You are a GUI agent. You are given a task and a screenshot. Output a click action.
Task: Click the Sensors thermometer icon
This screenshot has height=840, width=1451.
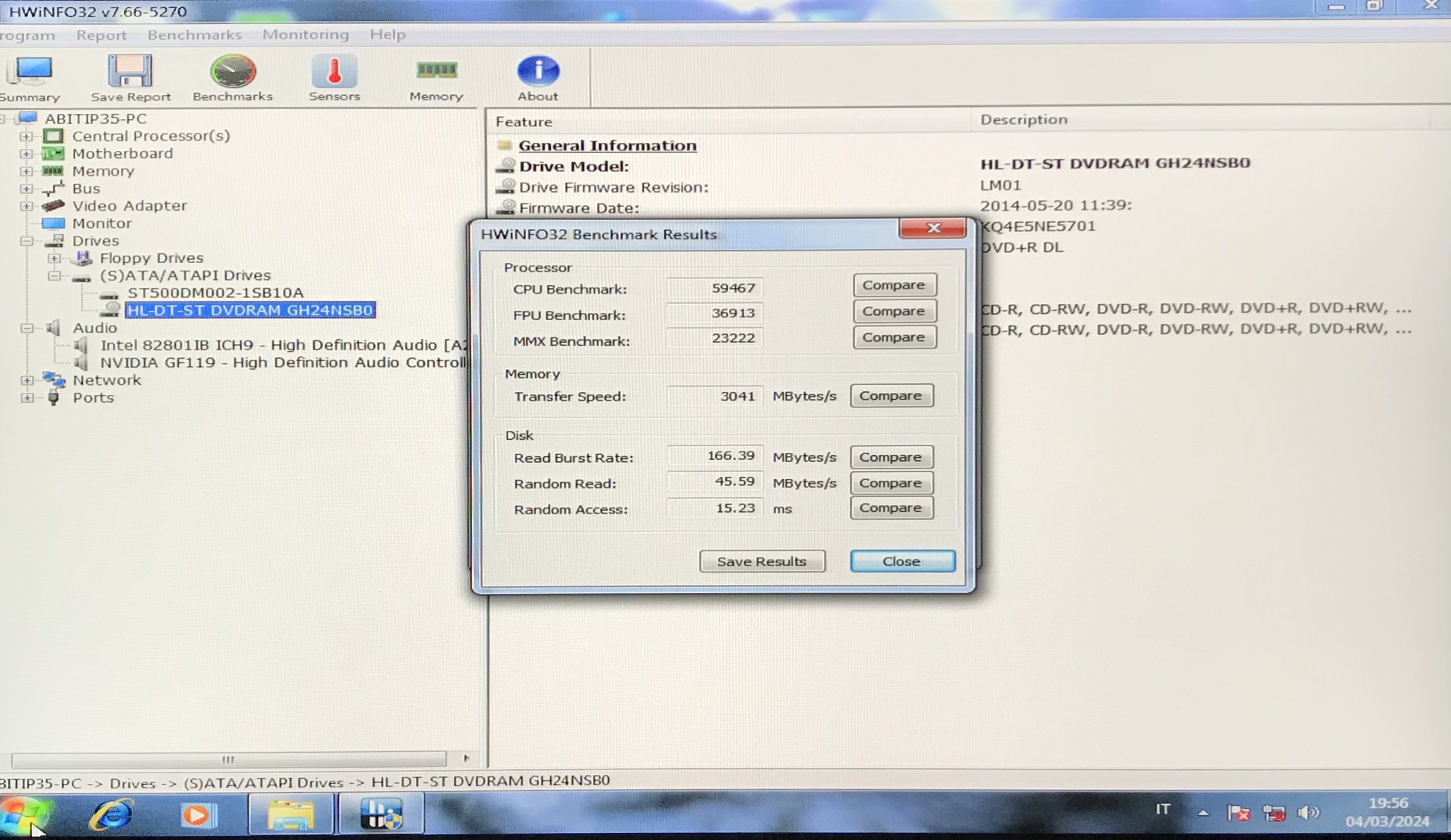334,77
